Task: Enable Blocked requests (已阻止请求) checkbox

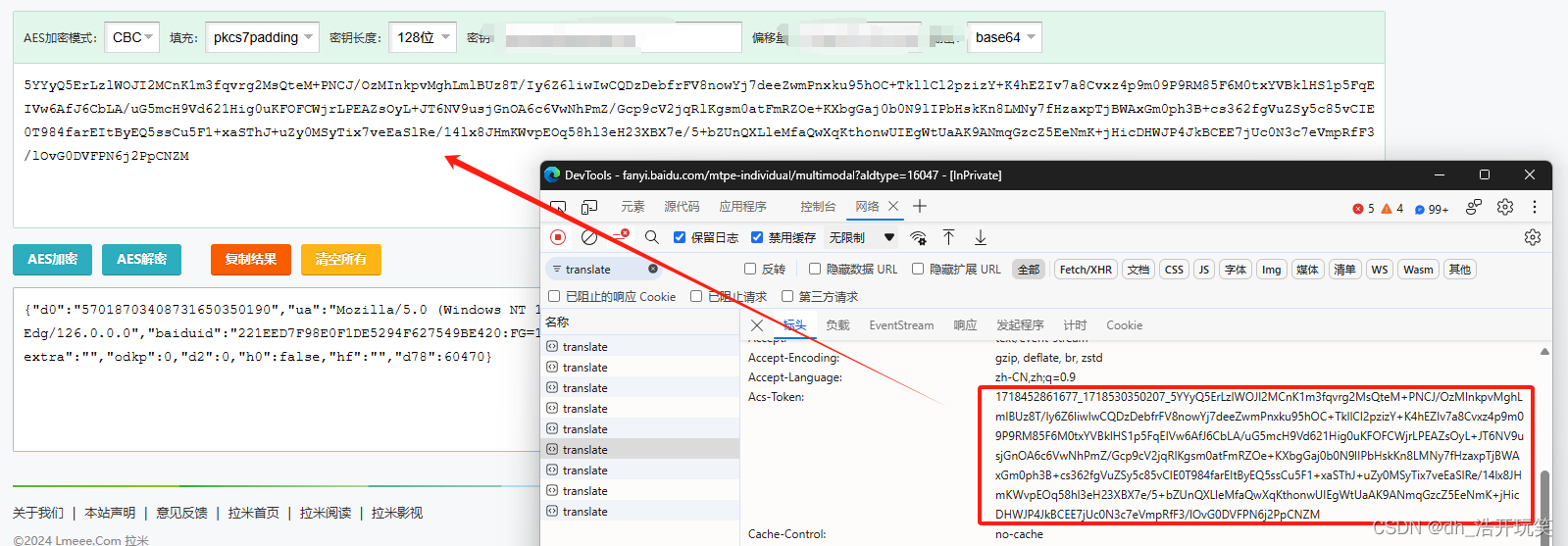Action: click(x=696, y=296)
